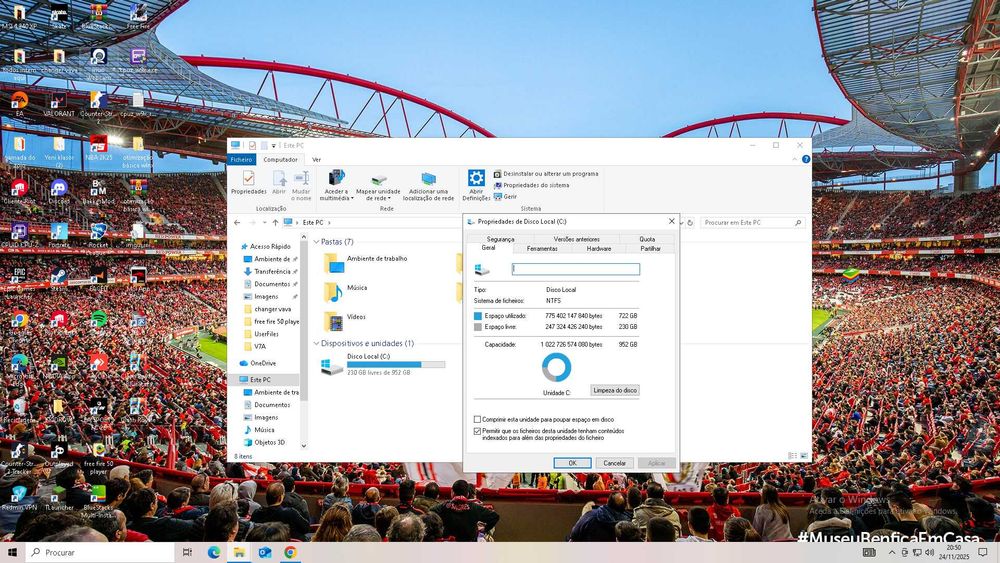
Task: Open Quick Access Toolbar customize dropdown
Action: tap(274, 146)
